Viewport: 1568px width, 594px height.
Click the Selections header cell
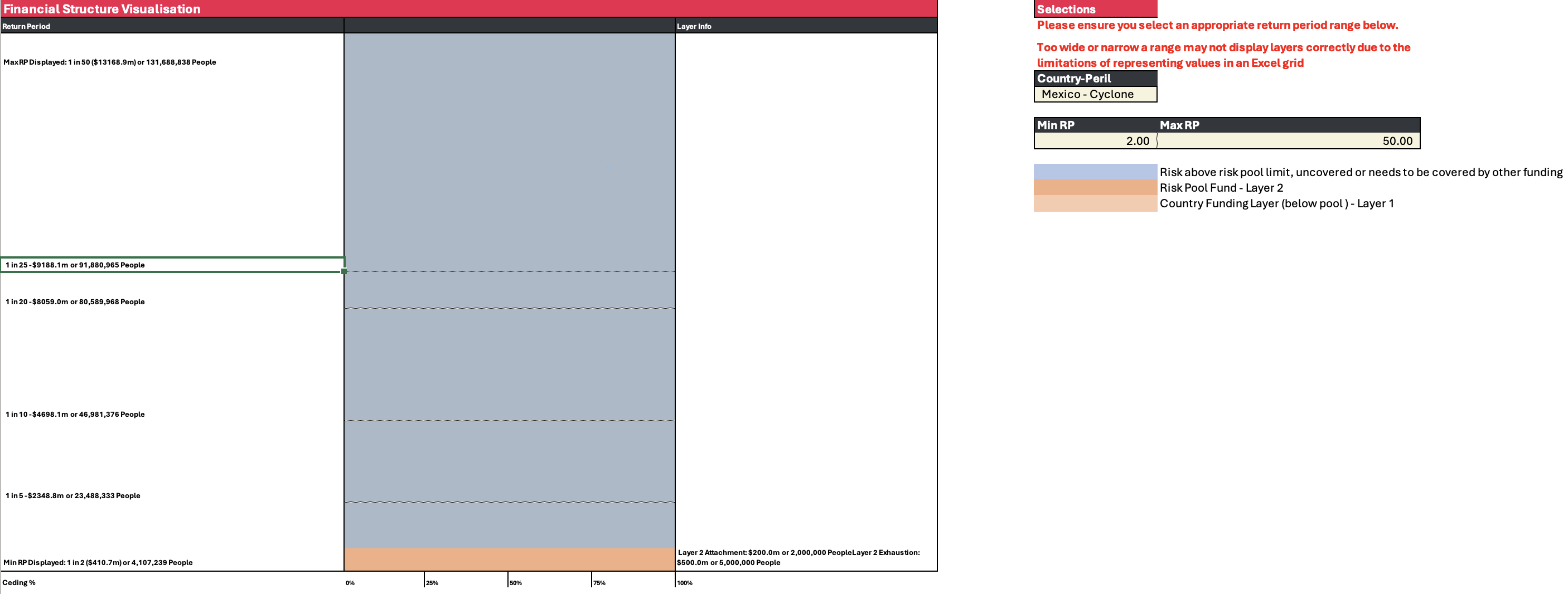coord(1066,9)
